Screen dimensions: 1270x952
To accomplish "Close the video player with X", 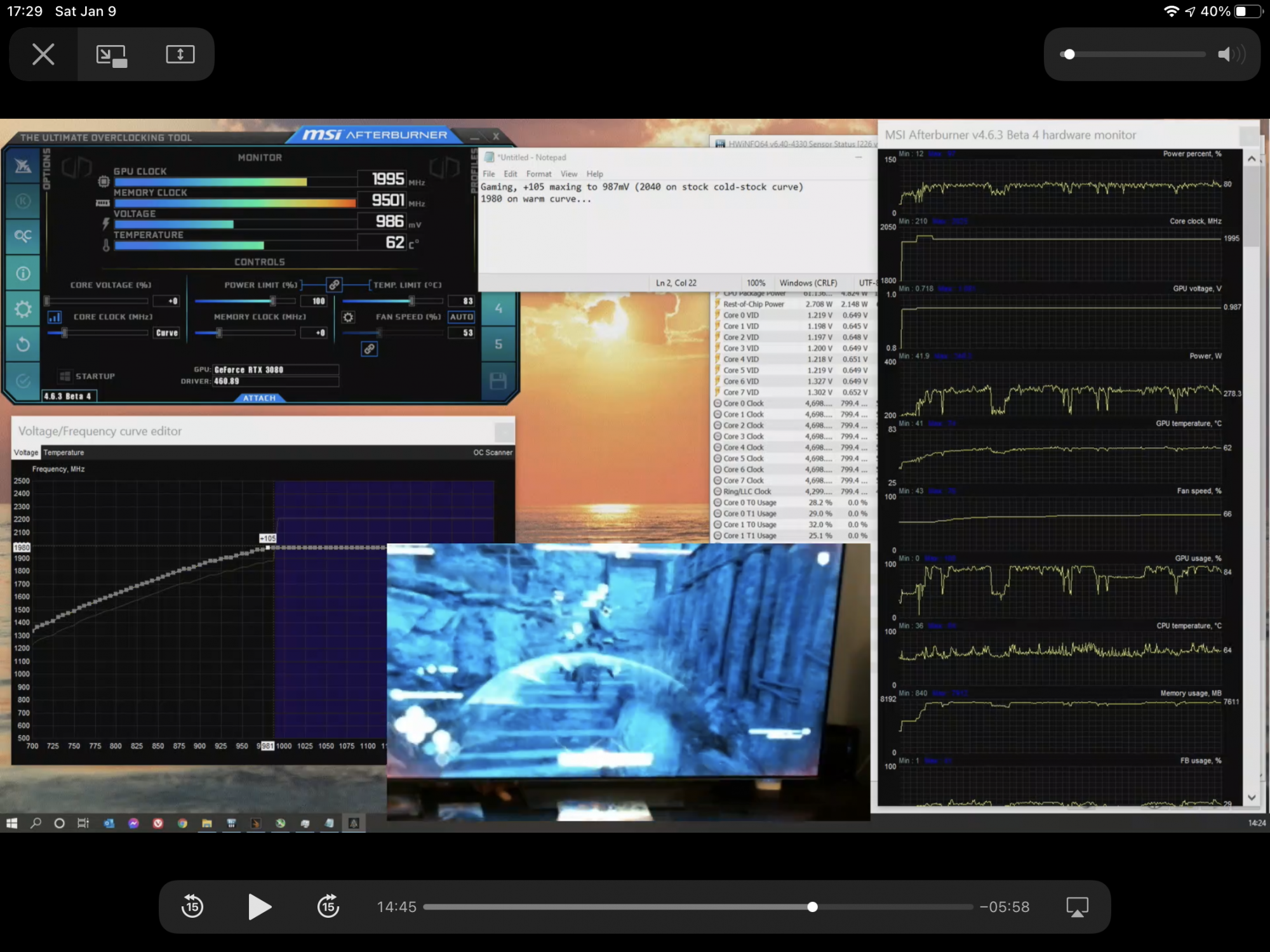I will coord(43,54).
